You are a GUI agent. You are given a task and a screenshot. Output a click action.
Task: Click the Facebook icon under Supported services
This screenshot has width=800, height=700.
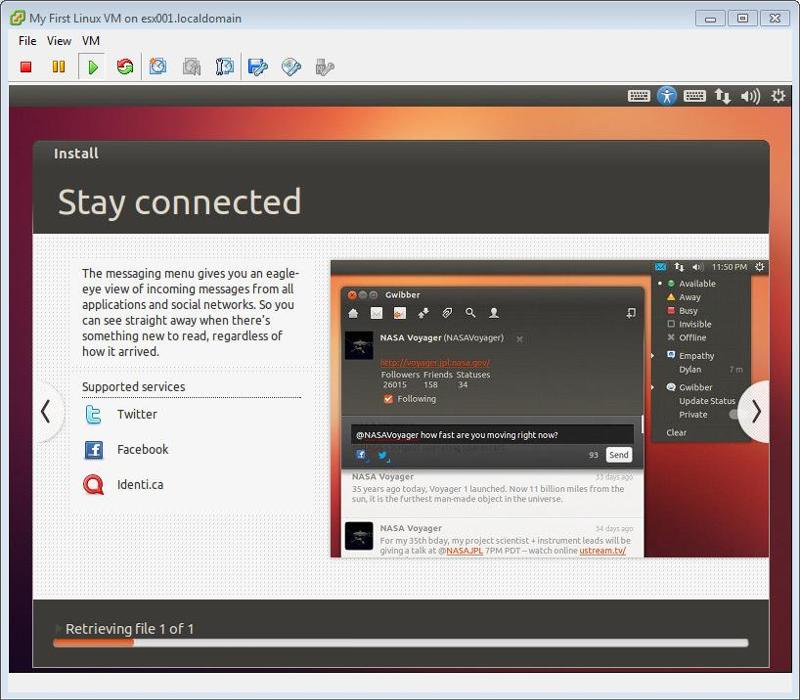click(94, 450)
